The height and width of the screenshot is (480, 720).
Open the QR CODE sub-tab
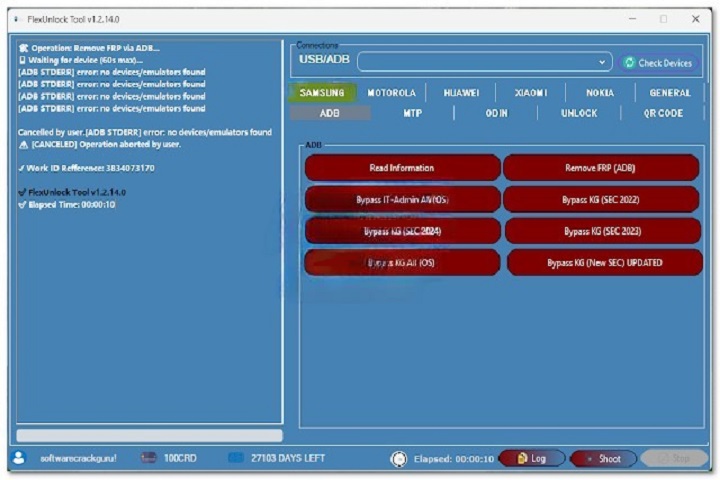pos(663,113)
